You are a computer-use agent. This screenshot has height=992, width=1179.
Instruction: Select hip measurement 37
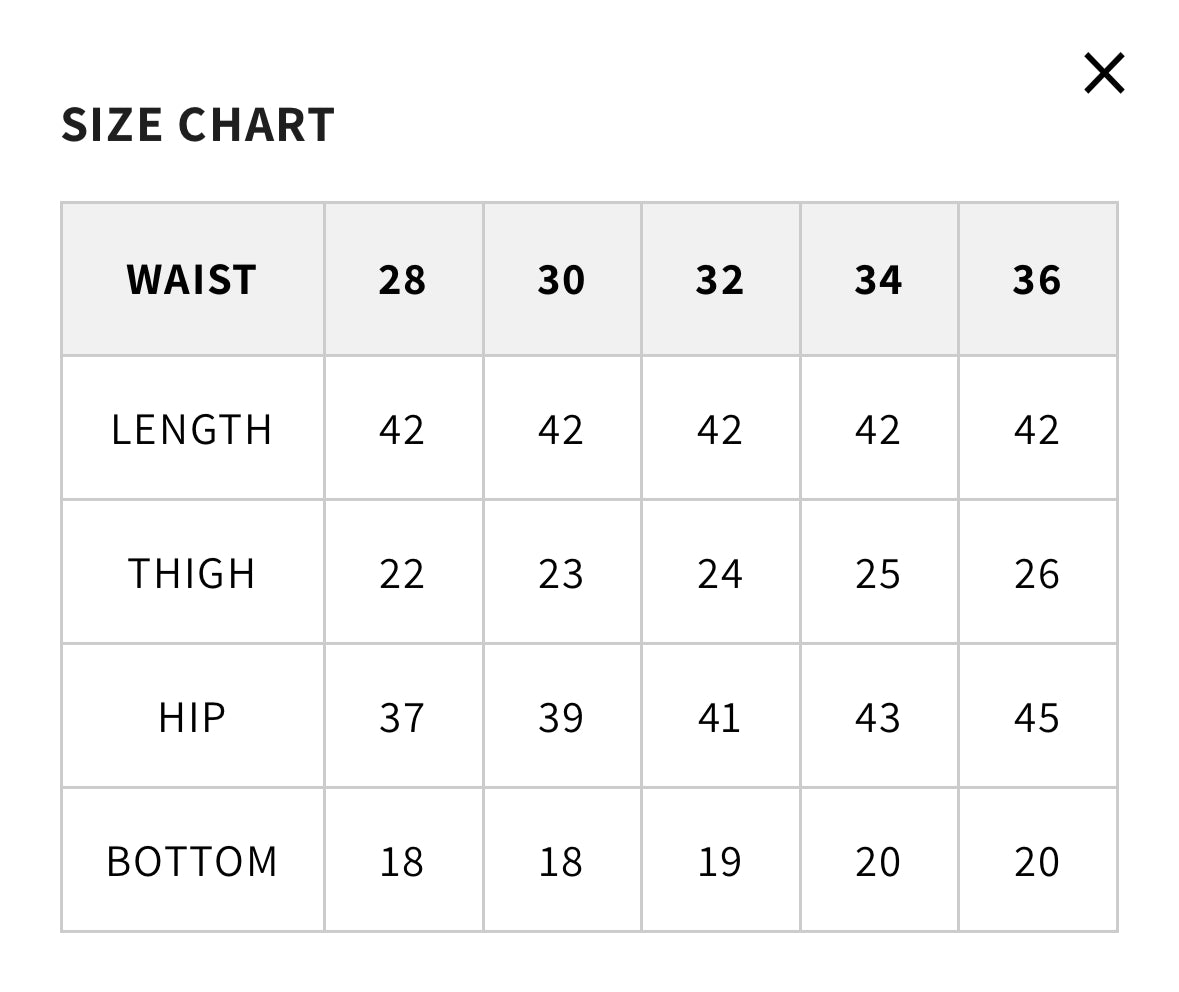(x=402, y=718)
